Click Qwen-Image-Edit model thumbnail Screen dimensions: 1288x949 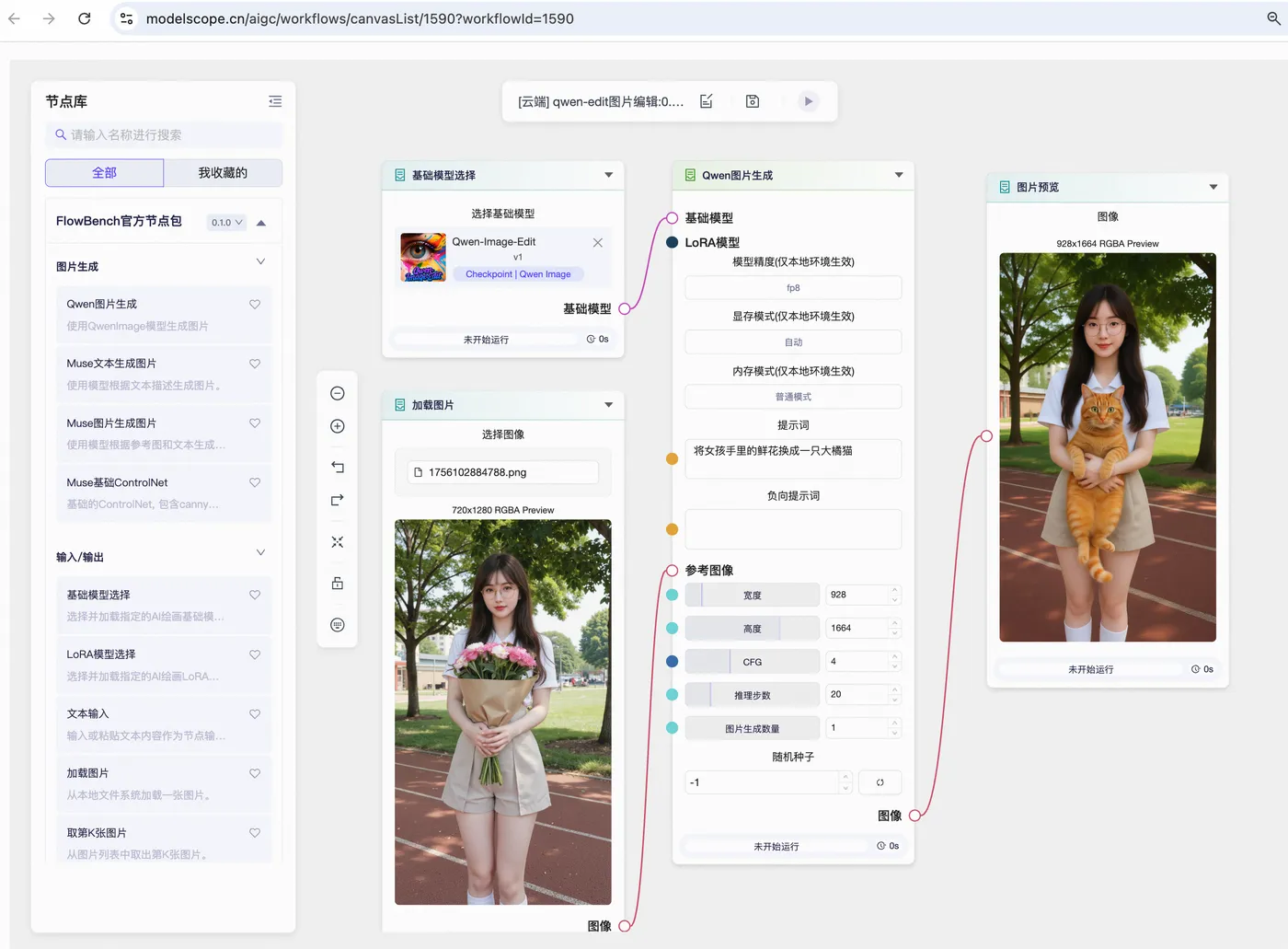(423, 257)
